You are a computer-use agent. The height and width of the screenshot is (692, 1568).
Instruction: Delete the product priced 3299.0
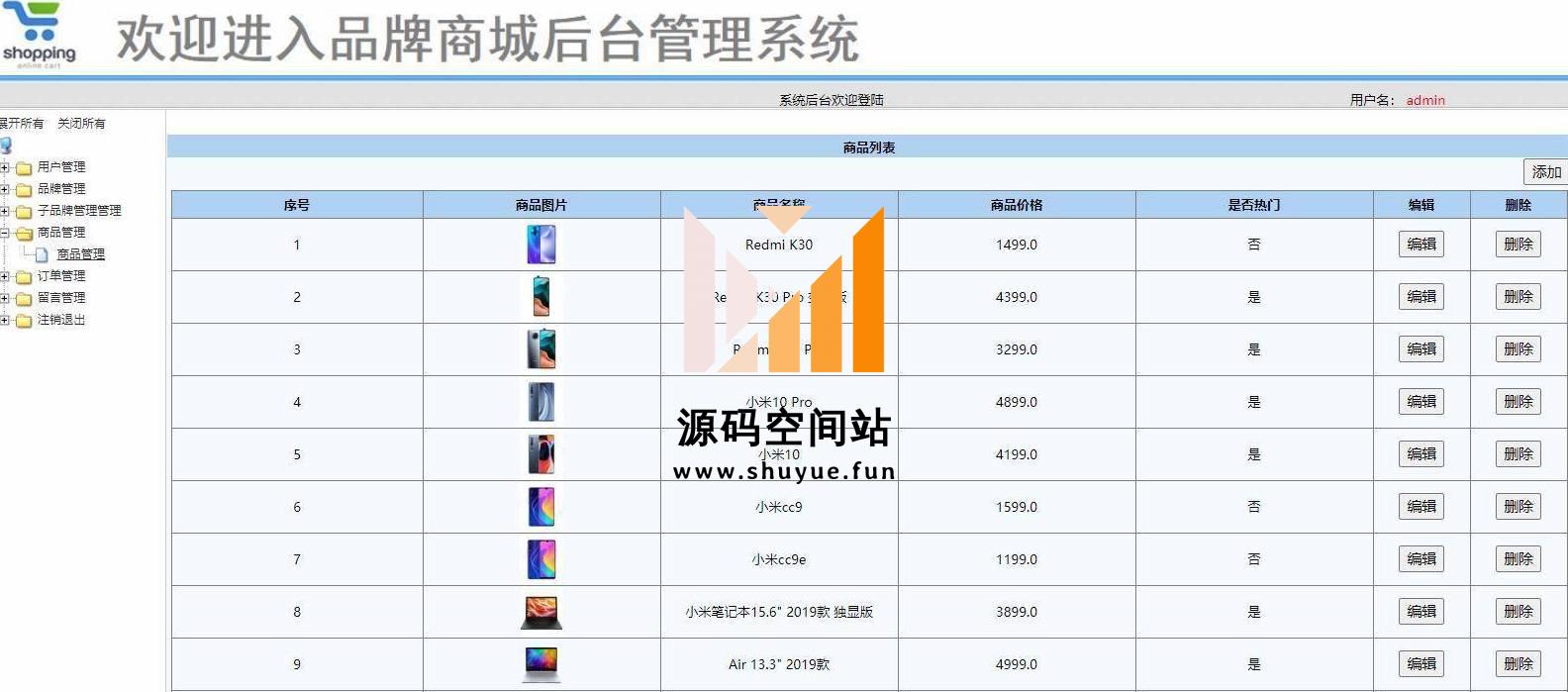pyautogui.click(x=1519, y=349)
